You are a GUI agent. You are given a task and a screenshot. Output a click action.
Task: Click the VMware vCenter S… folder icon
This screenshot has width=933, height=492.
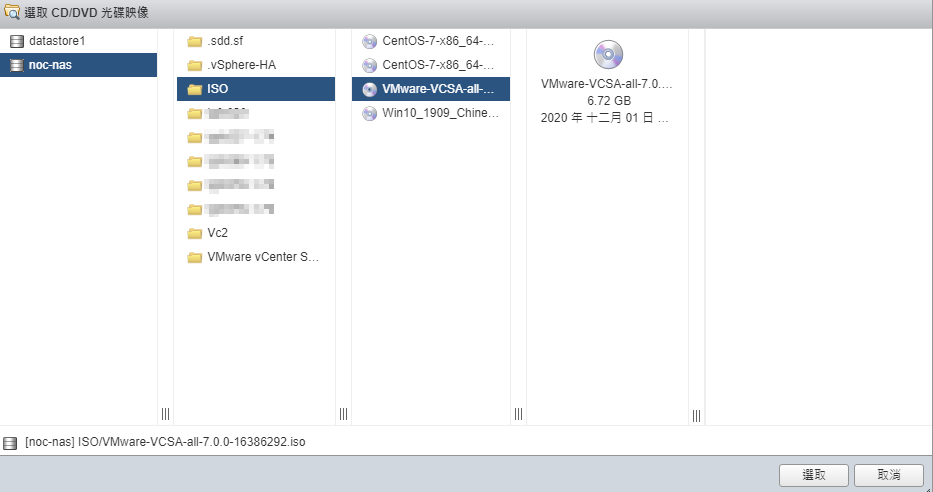click(195, 257)
